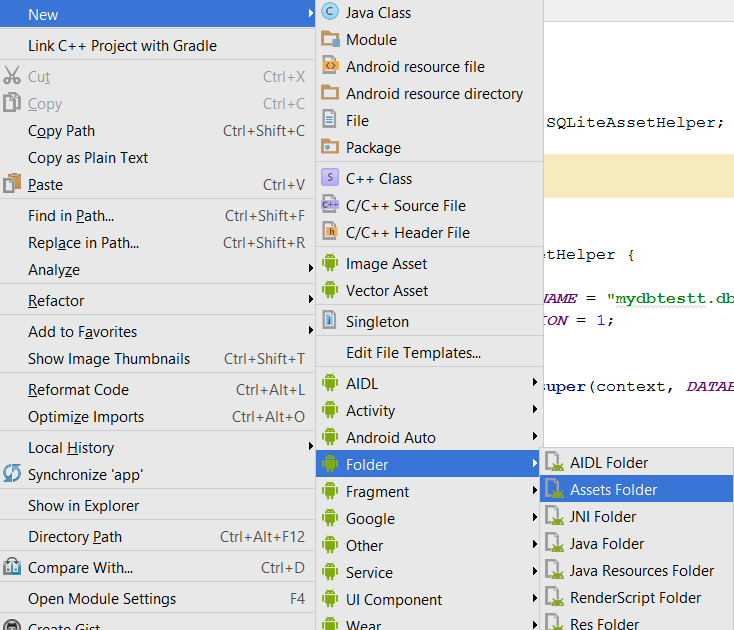Expand the Fragment submenu arrow
The width and height of the screenshot is (734, 630).
(535, 491)
